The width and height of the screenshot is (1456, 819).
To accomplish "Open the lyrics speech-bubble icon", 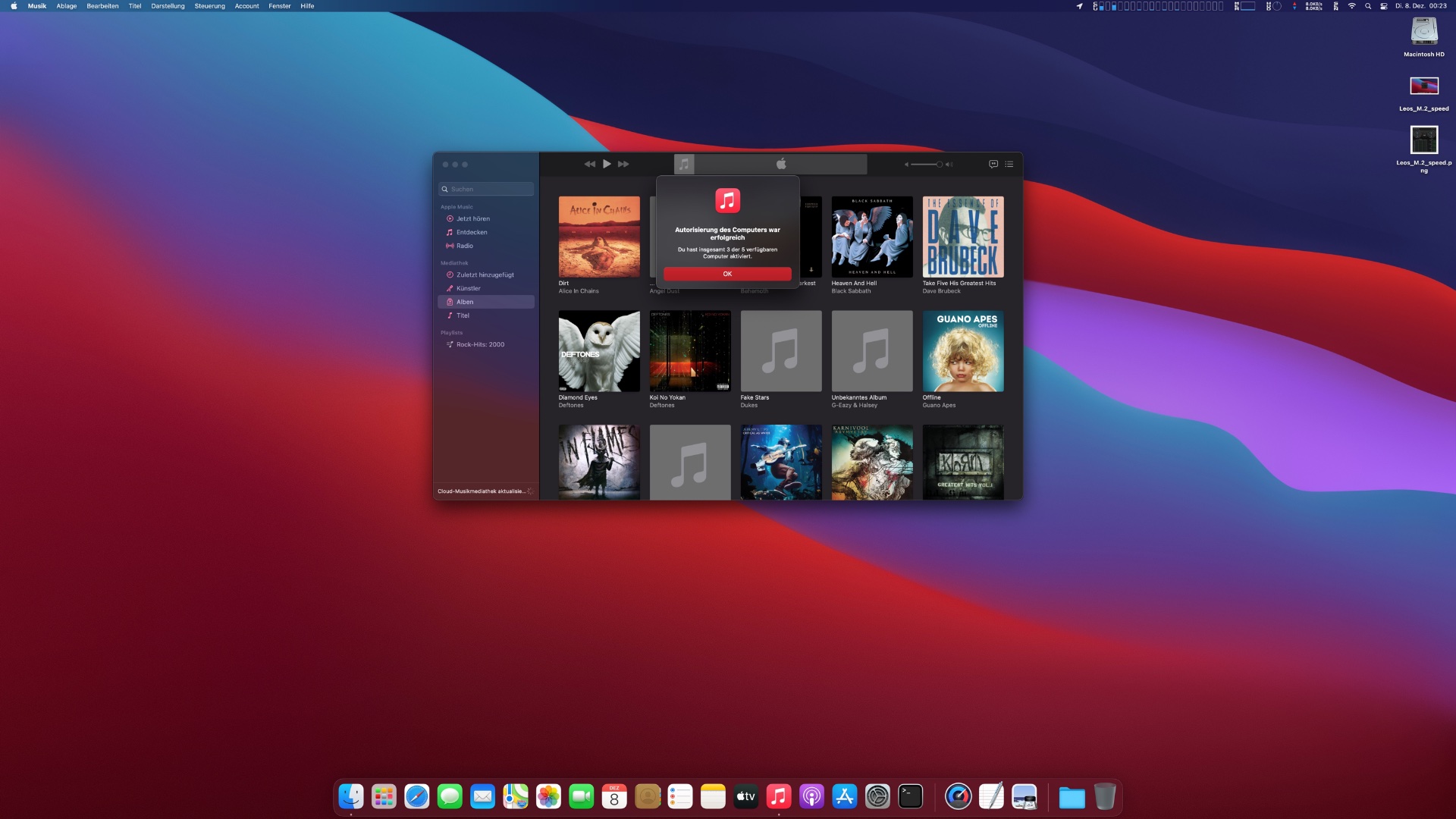I will pos(993,164).
